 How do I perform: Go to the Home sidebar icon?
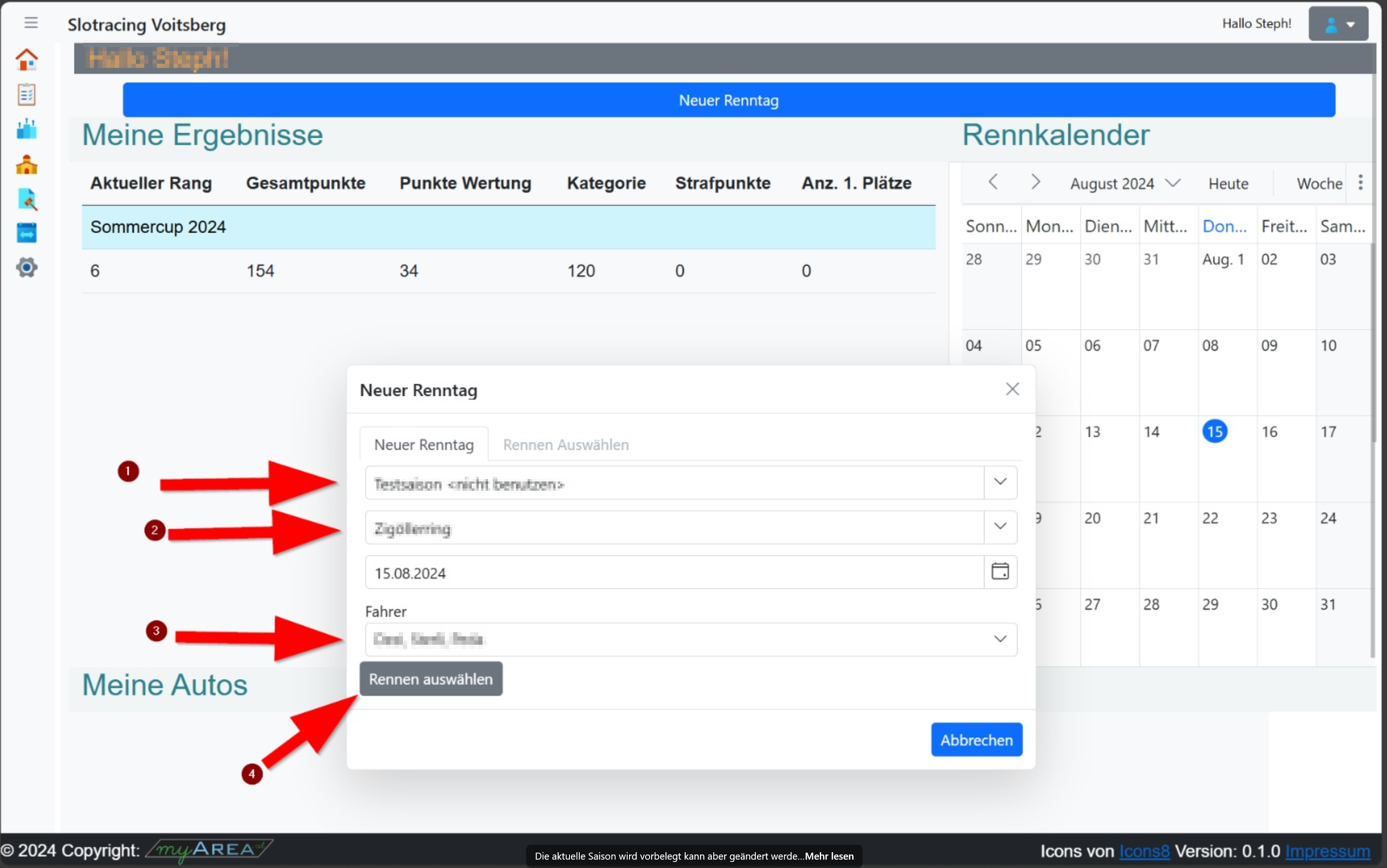coord(27,59)
